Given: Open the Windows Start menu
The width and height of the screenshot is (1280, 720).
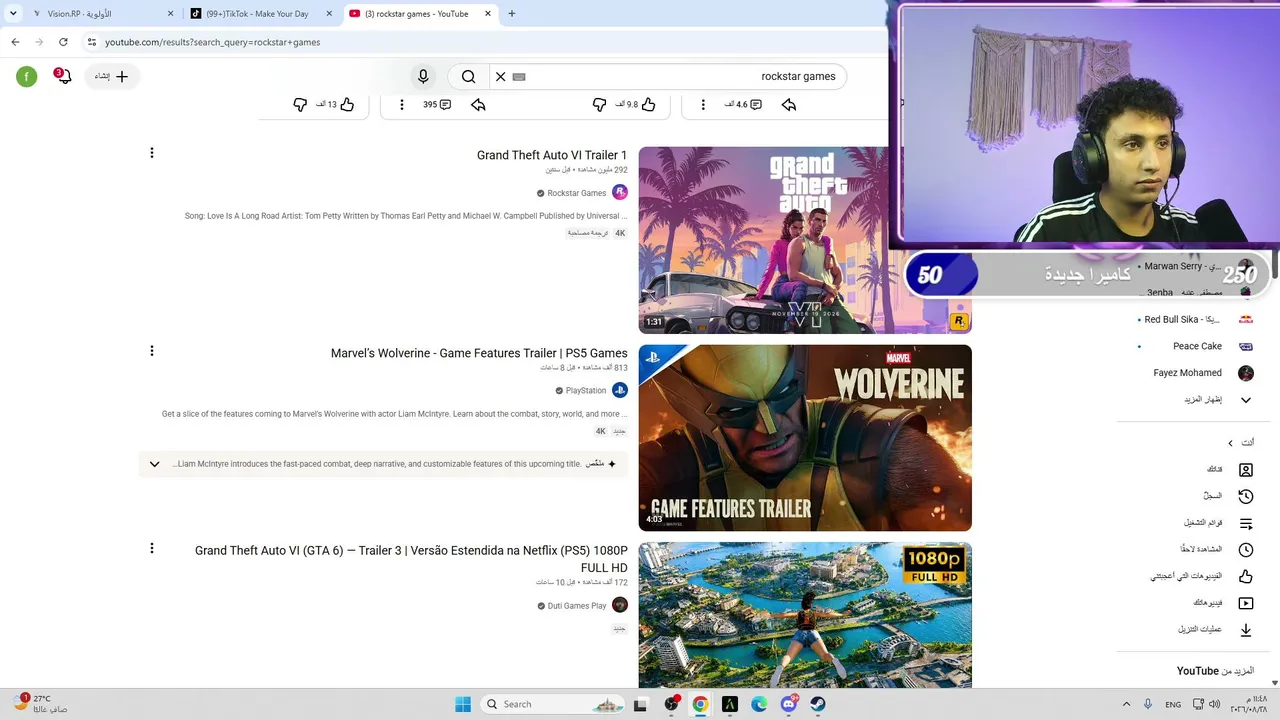Looking at the screenshot, I should pyautogui.click(x=463, y=704).
